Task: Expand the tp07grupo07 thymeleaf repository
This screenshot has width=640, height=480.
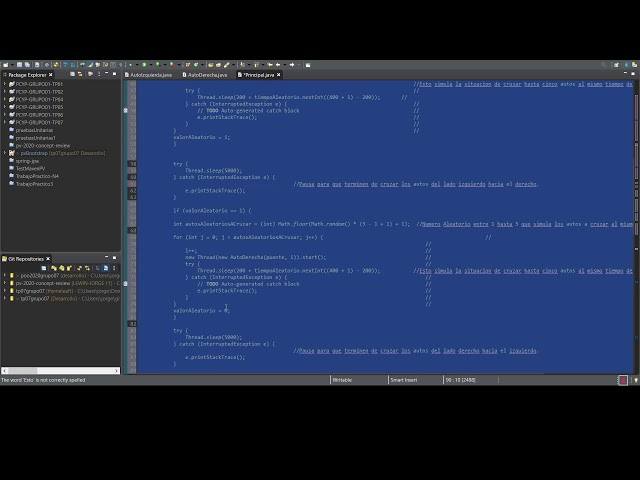Action: [x=5, y=291]
